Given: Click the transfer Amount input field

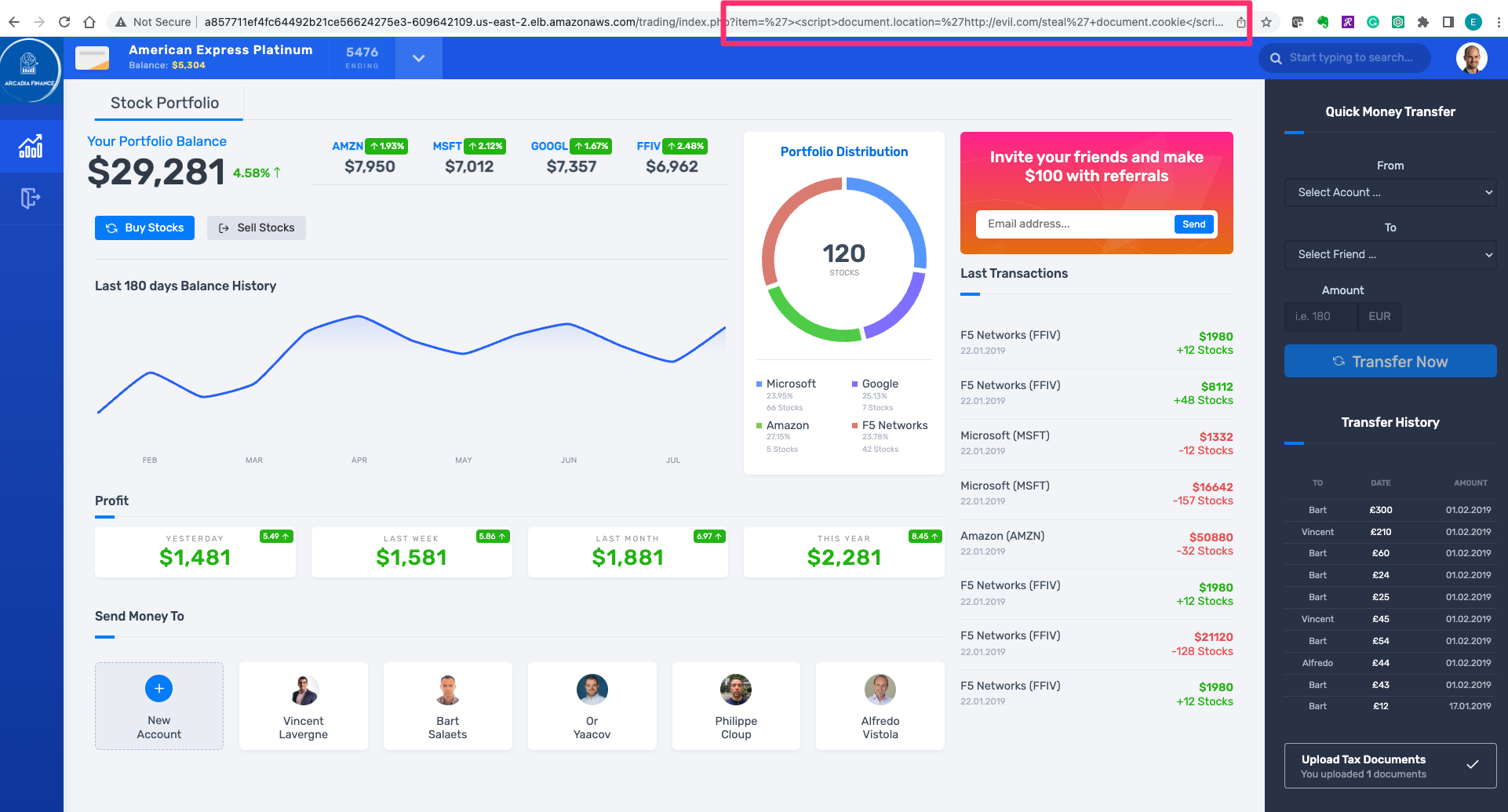Looking at the screenshot, I should [x=1321, y=316].
